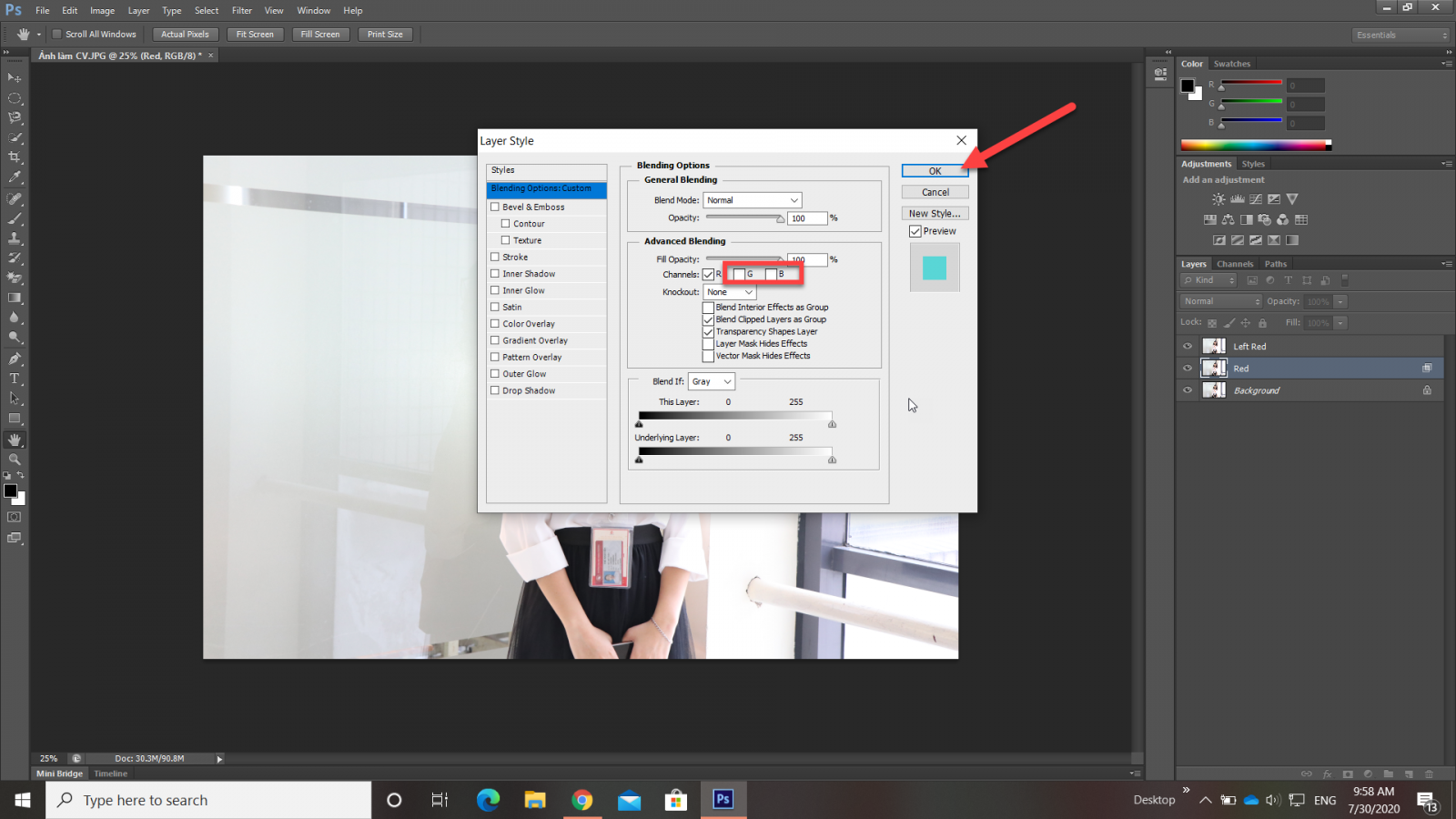Pick the Horizontal Type tool

point(15,379)
